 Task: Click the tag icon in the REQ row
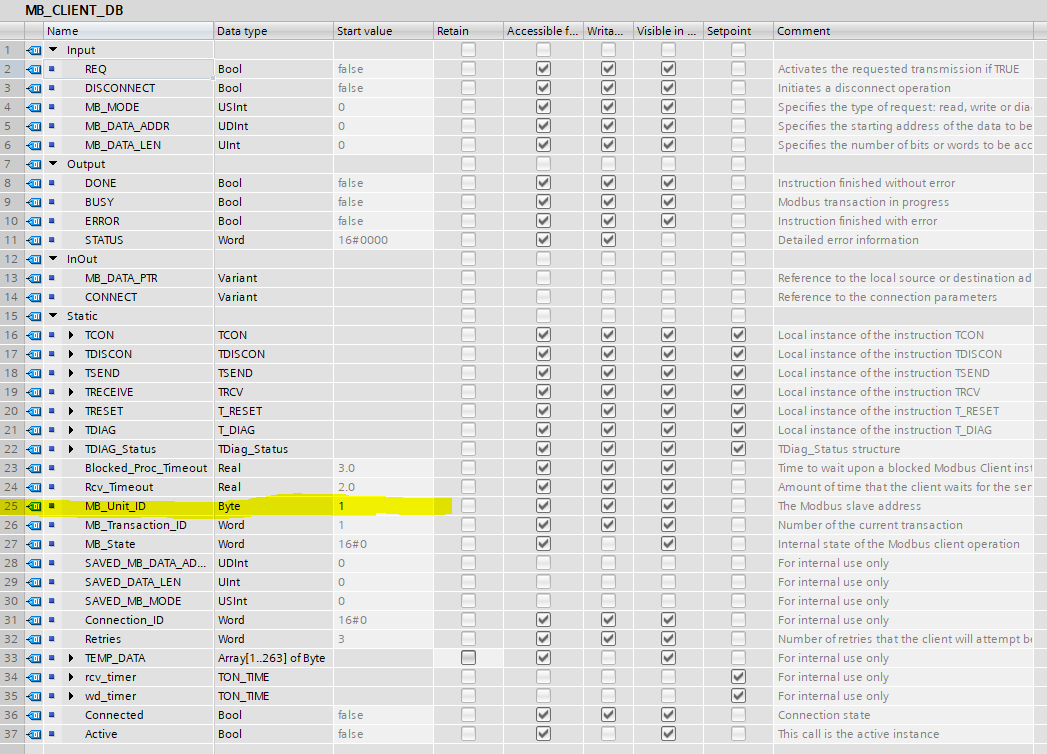[x=33, y=69]
